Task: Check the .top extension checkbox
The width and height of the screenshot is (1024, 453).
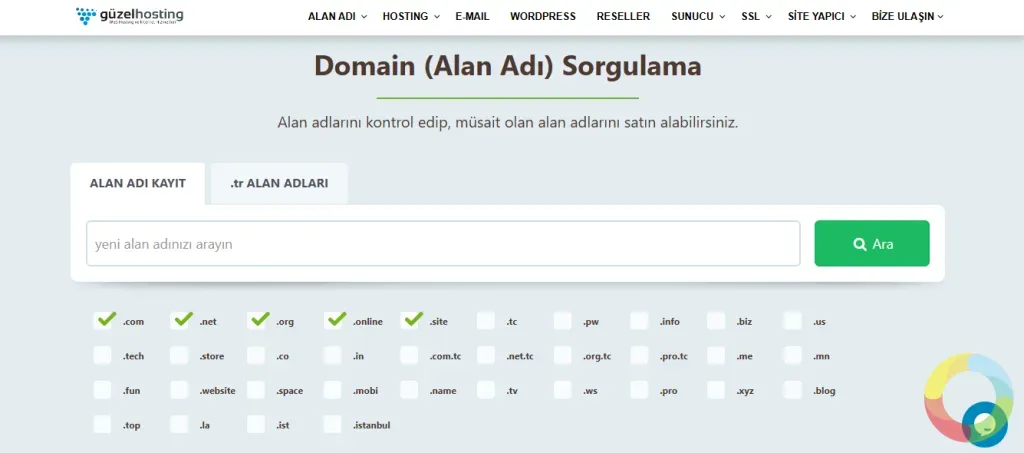Action: click(103, 425)
